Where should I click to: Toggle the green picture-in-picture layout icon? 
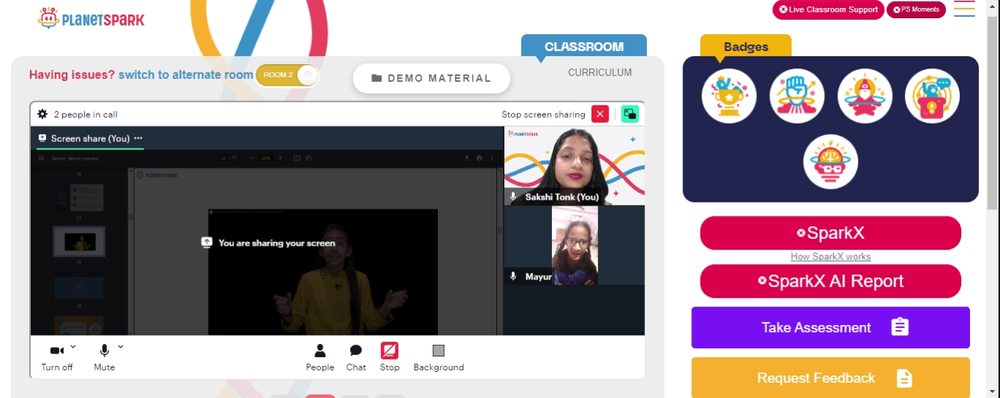click(x=630, y=114)
